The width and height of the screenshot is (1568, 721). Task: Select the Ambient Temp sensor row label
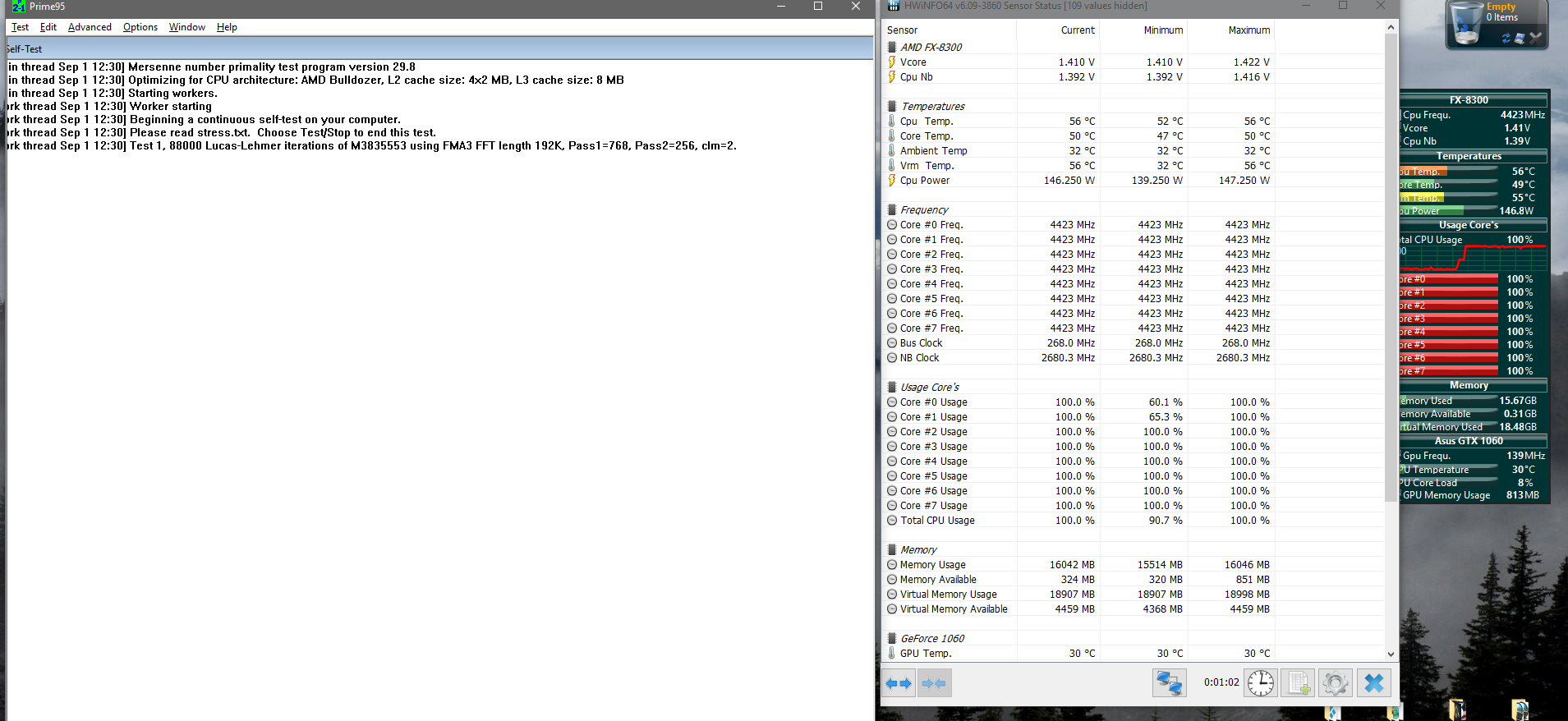pyautogui.click(x=933, y=150)
